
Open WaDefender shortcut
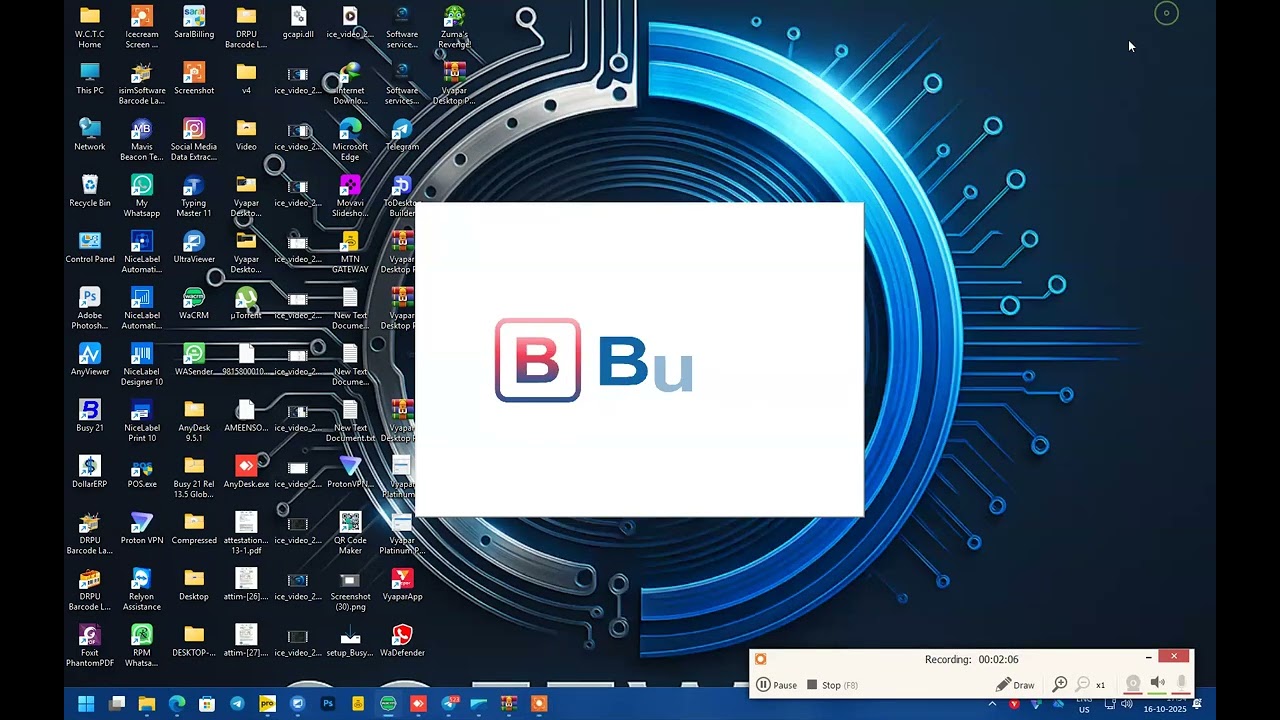coord(402,639)
